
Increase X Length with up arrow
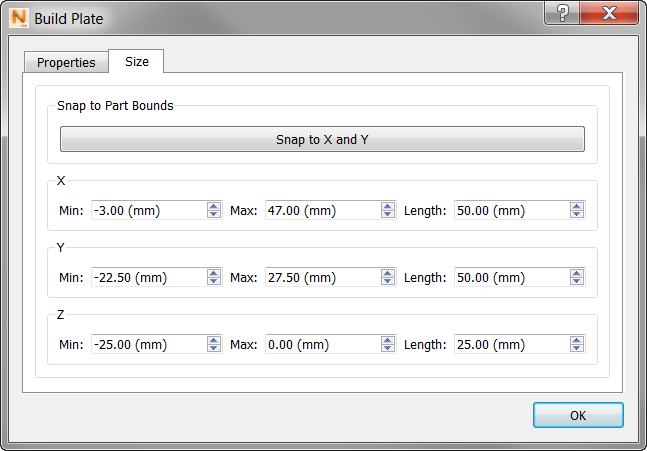tap(577, 206)
